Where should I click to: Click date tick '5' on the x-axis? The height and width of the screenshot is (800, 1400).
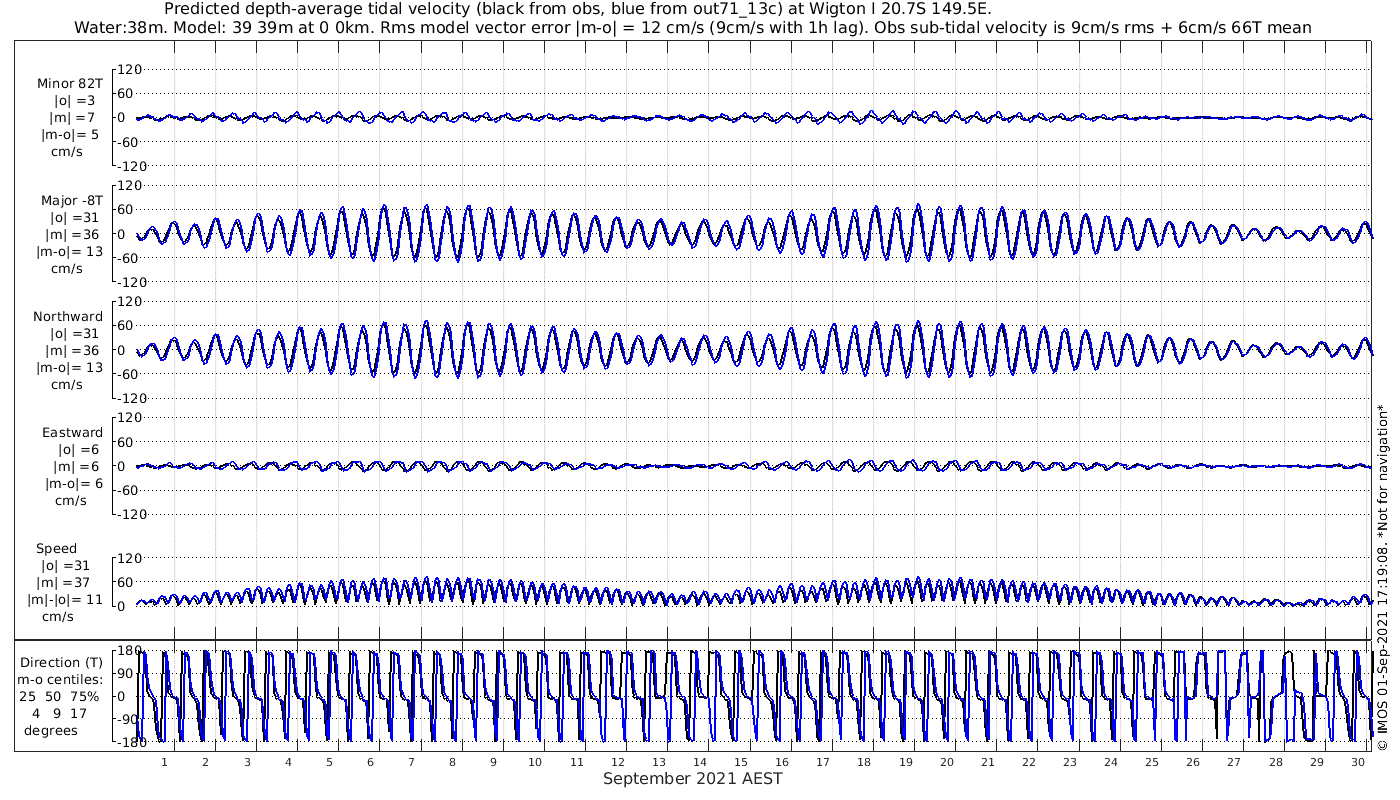329,762
